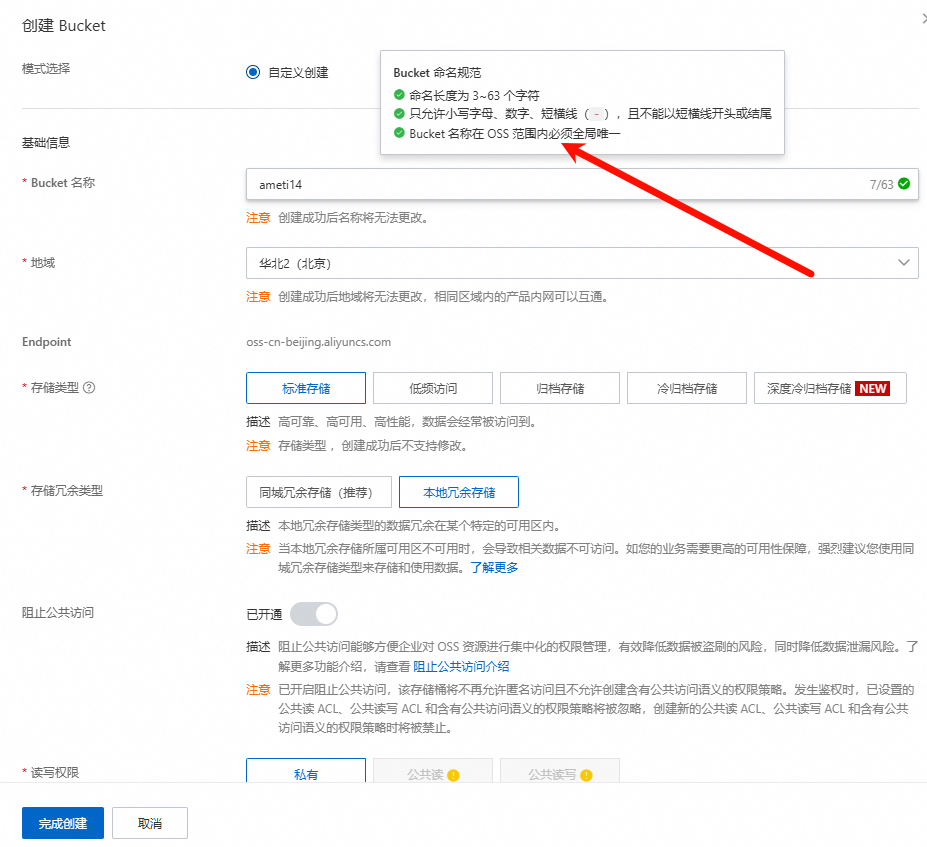Click the Bucket 名称 input field
The height and width of the screenshot is (847, 927).
point(550,184)
